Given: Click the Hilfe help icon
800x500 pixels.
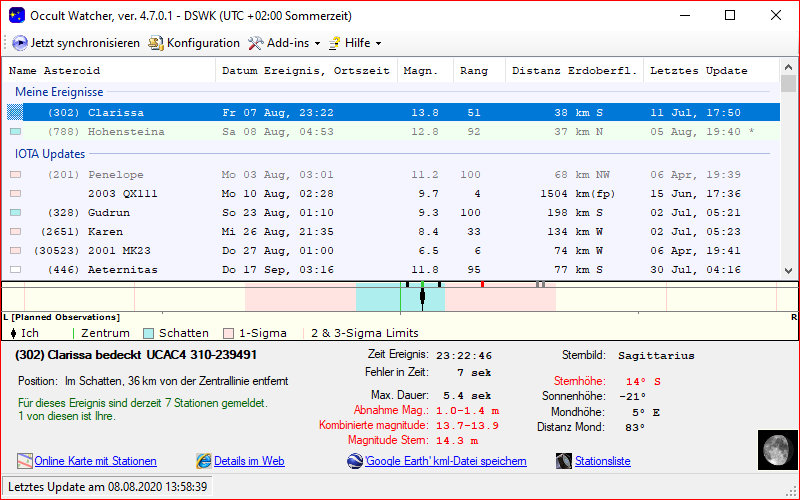Looking at the screenshot, I should click(334, 43).
